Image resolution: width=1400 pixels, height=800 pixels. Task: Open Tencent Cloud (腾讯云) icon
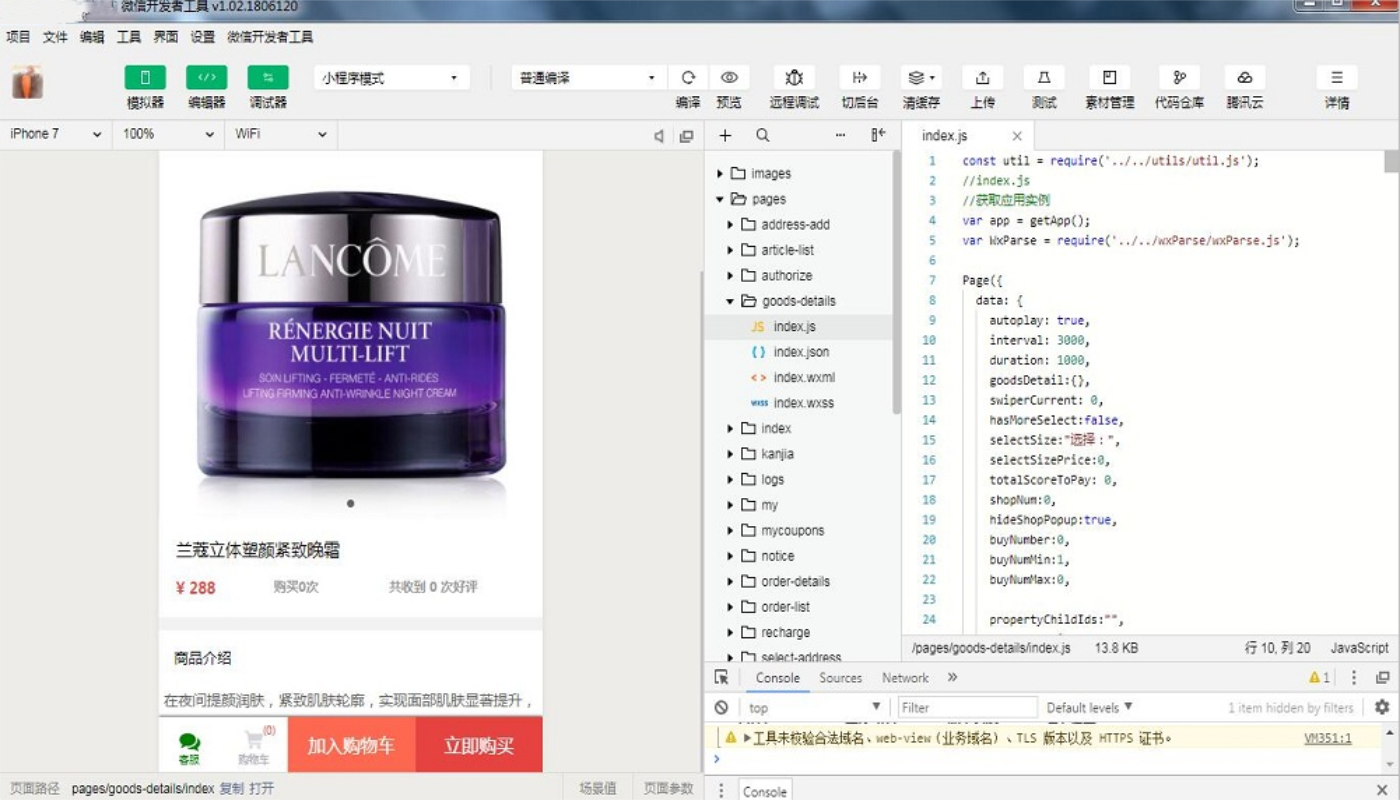click(1245, 78)
